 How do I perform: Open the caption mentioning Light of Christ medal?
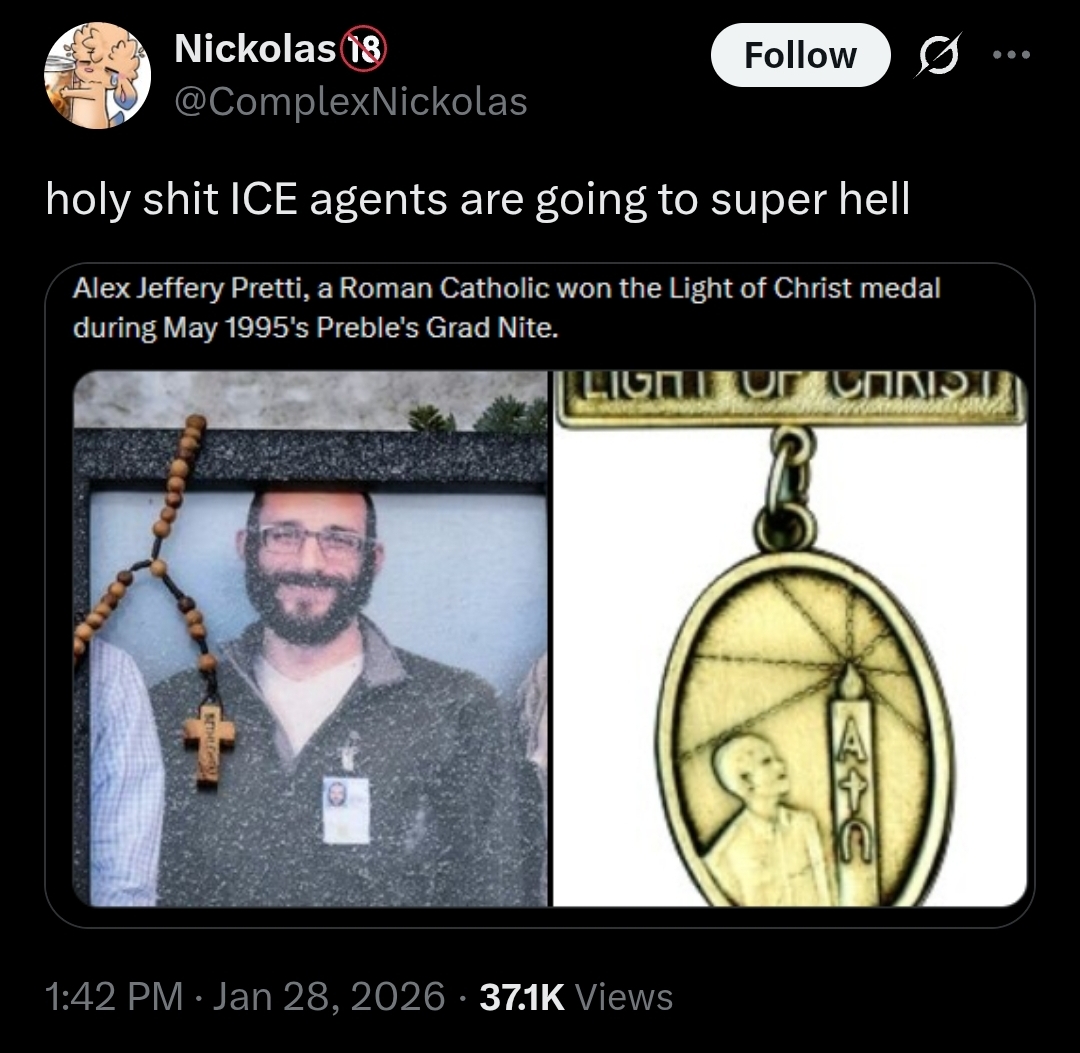506,307
